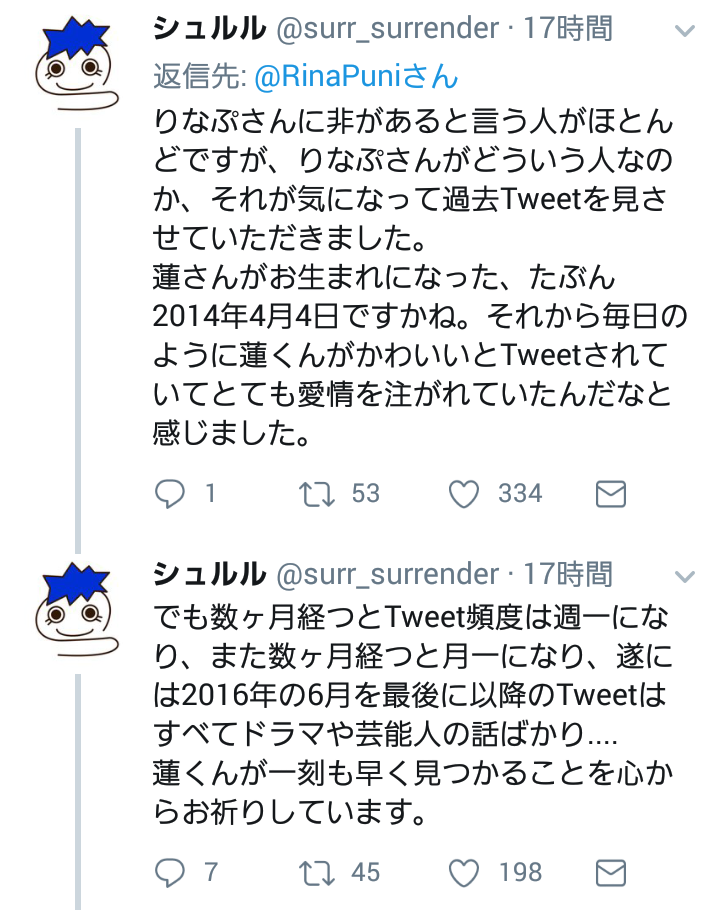The height and width of the screenshot is (910, 720).
Task: Like the first tweet
Action: pyautogui.click(x=463, y=492)
